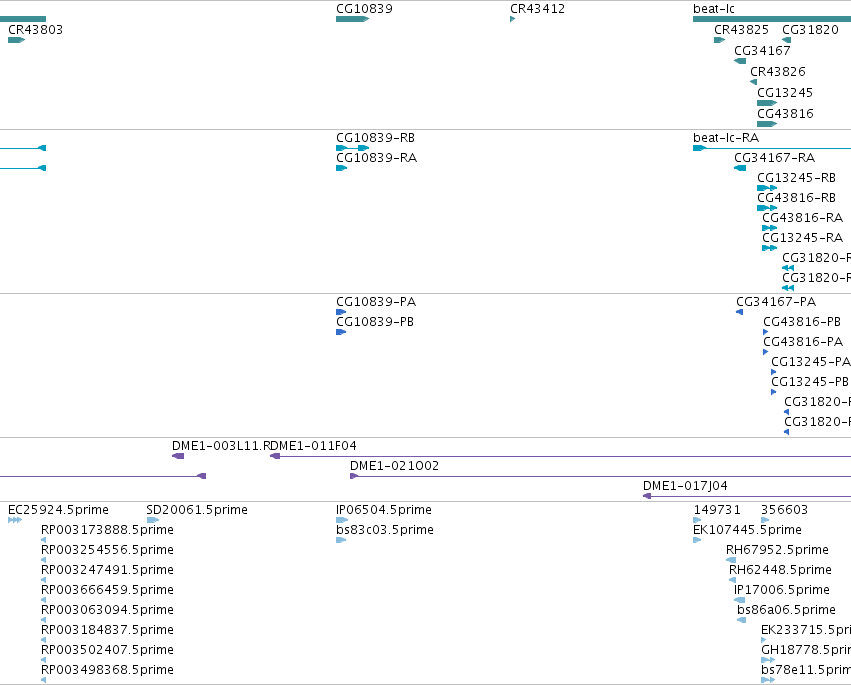851x685 pixels.
Task: Select the CG10839 gene arrow glyph
Action: (x=352, y=19)
